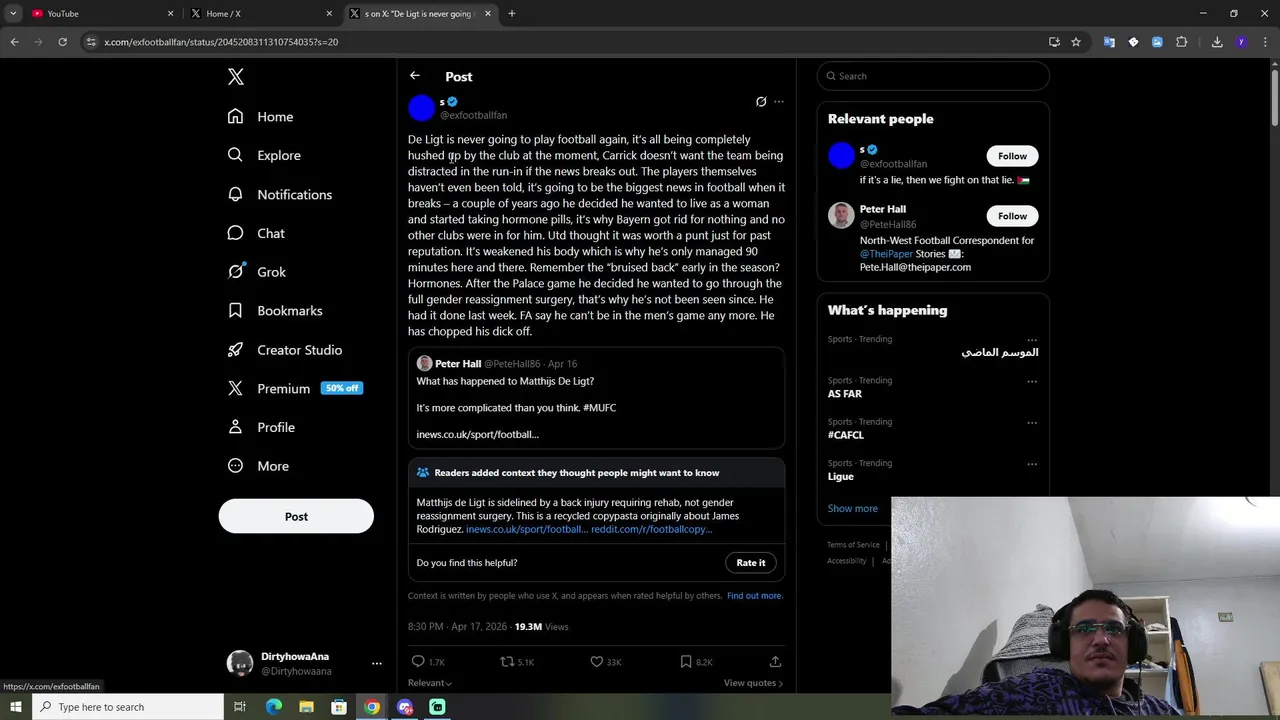Open the quoted Peter Hall post

[596, 398]
